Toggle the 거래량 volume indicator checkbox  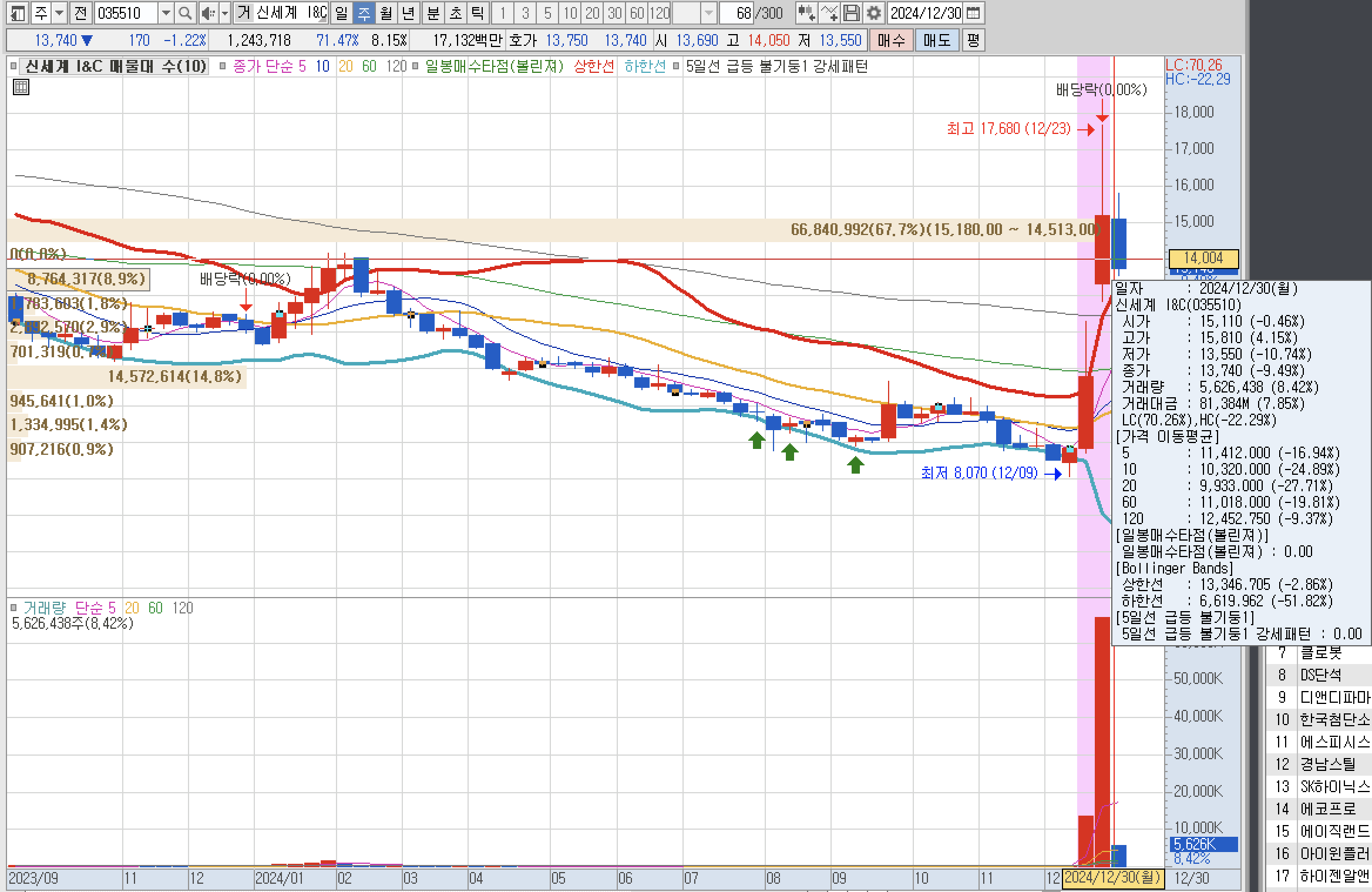pos(14,608)
